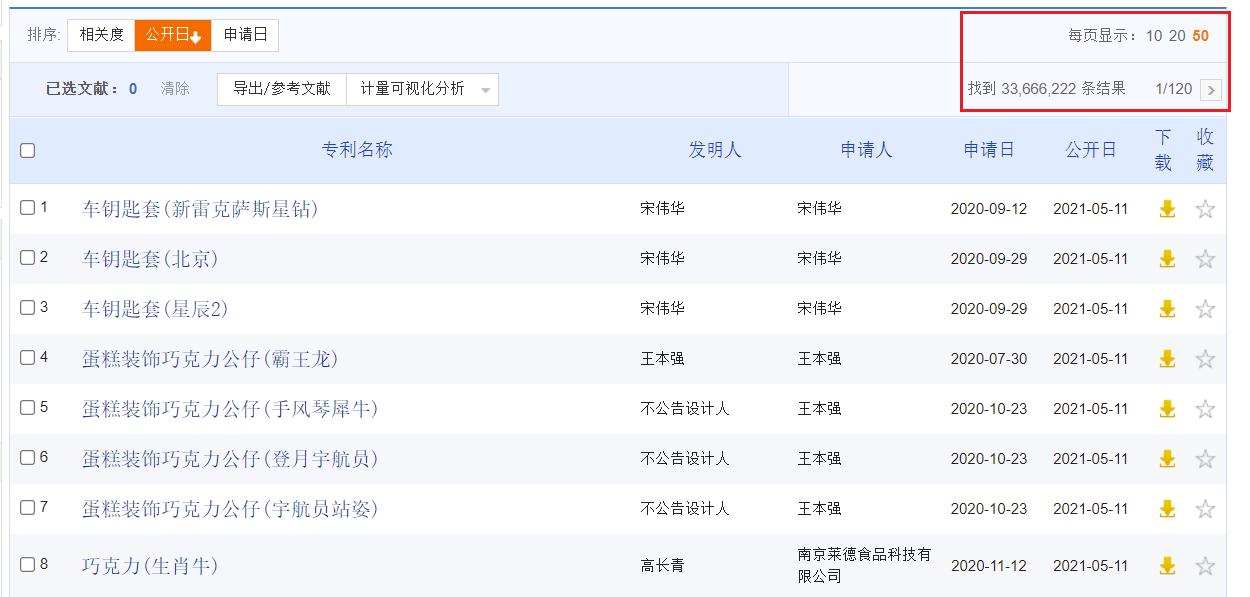Download the patent 车钥匙套(新雷克萨斯星钻)
This screenshot has height=597, width=1250.
[1167, 208]
